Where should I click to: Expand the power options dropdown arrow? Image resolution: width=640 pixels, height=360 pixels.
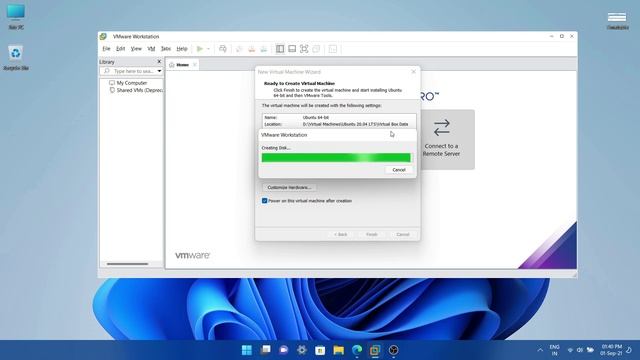(208, 49)
